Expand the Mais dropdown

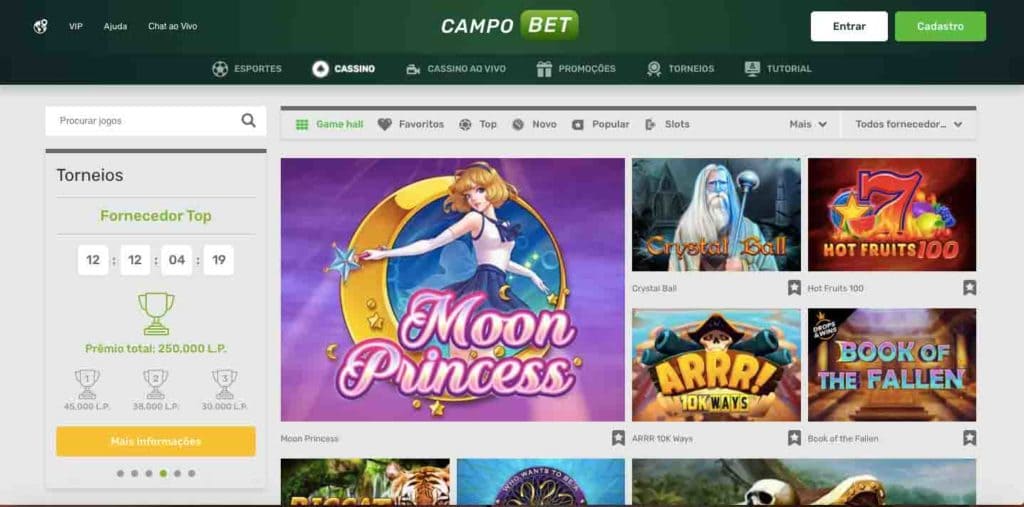pos(808,124)
